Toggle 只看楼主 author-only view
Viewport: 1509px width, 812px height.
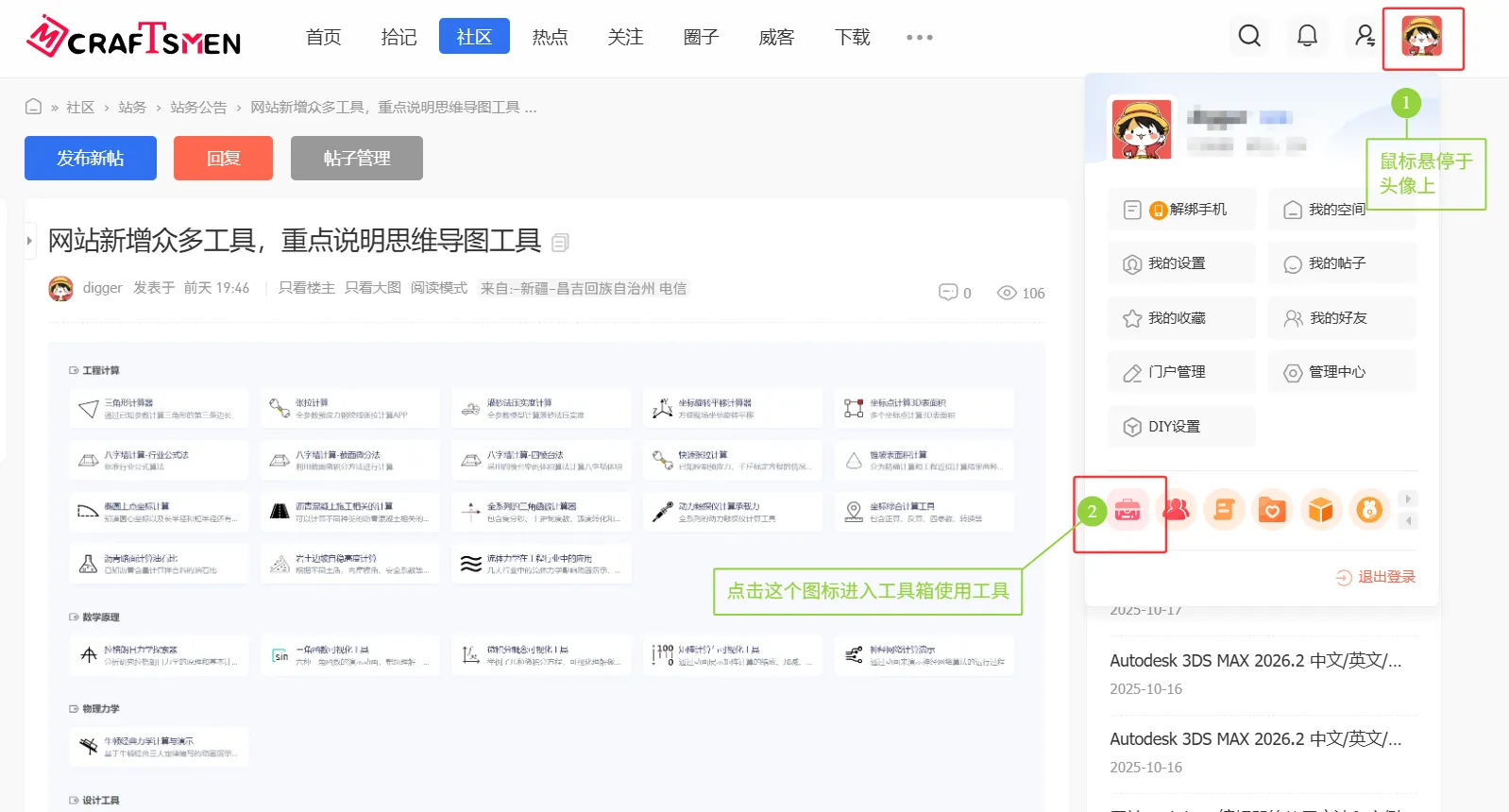coord(306,288)
